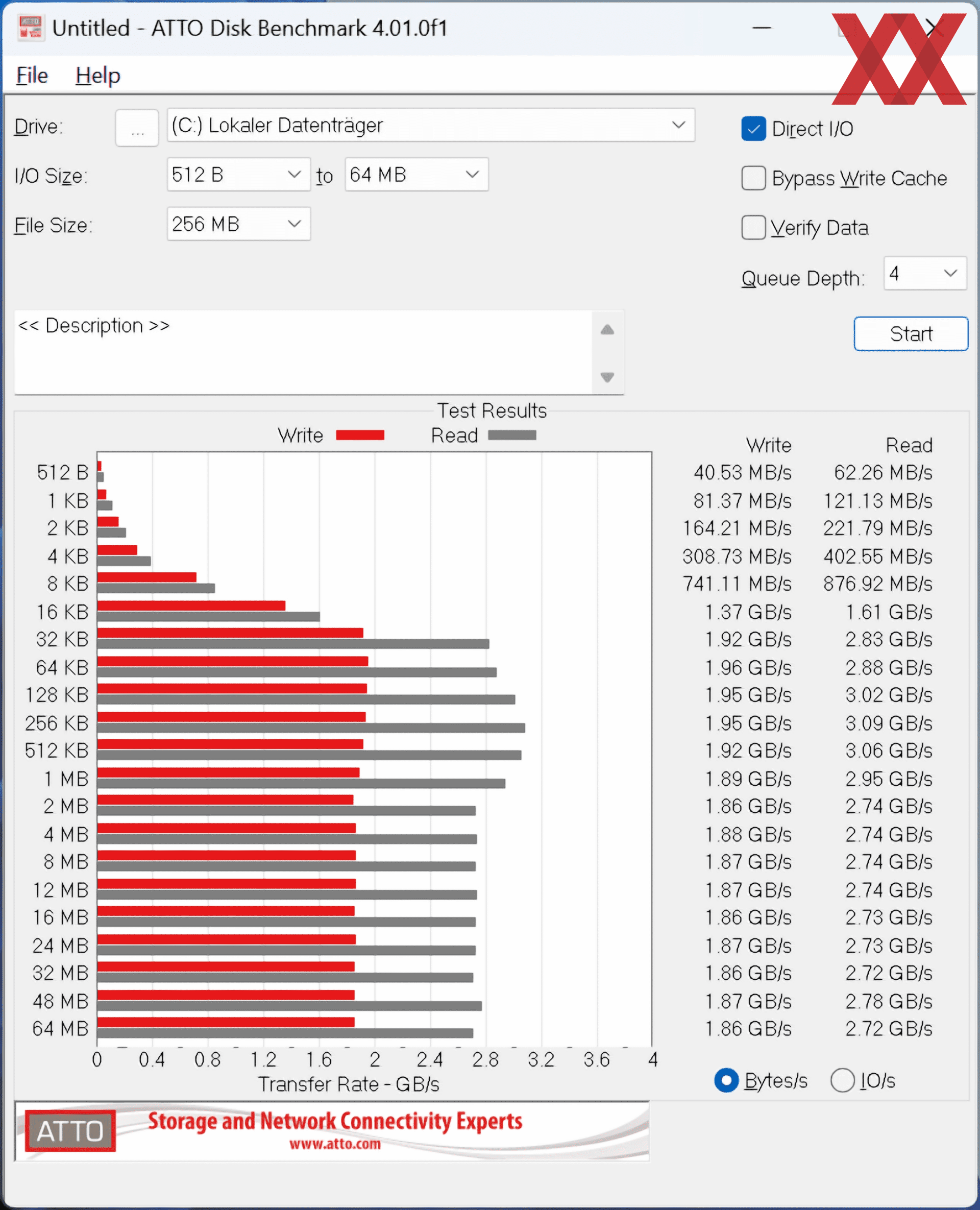Click the 512 B row label in chart
Screen dimensions: 980x1210
click(x=63, y=473)
